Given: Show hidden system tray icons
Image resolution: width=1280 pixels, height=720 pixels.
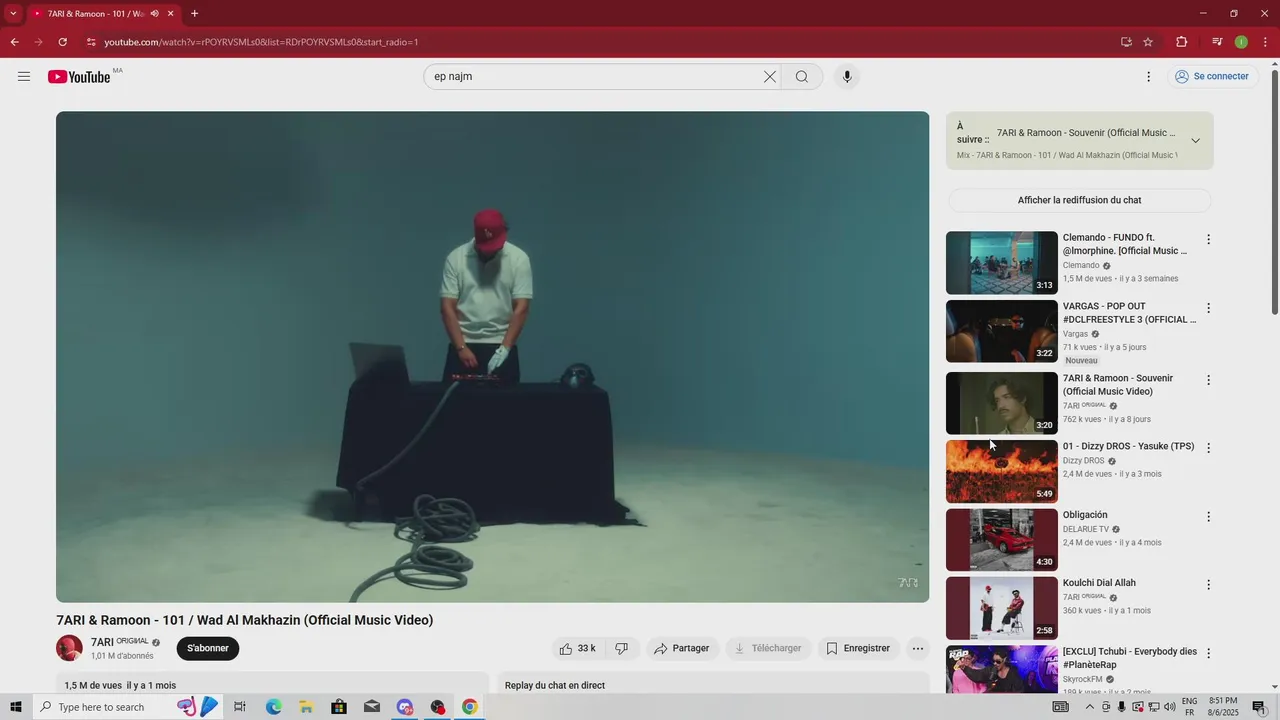Looking at the screenshot, I should tap(1089, 707).
